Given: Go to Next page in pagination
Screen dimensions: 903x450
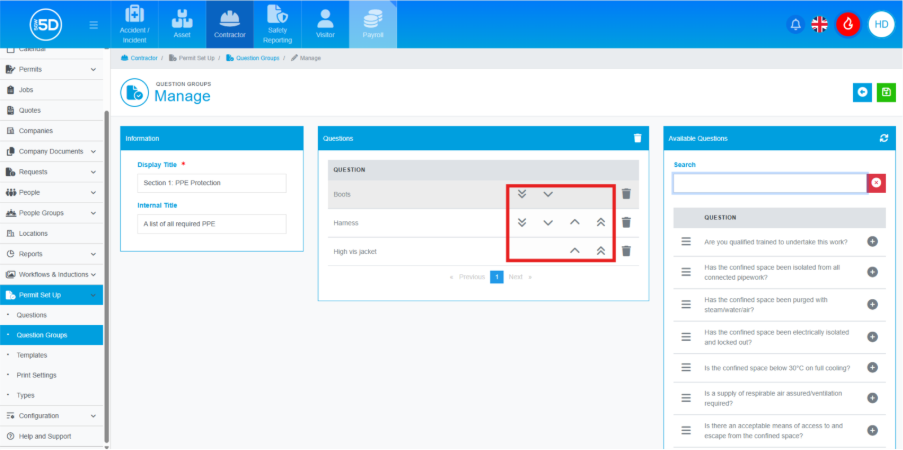Looking at the screenshot, I should [x=515, y=276].
